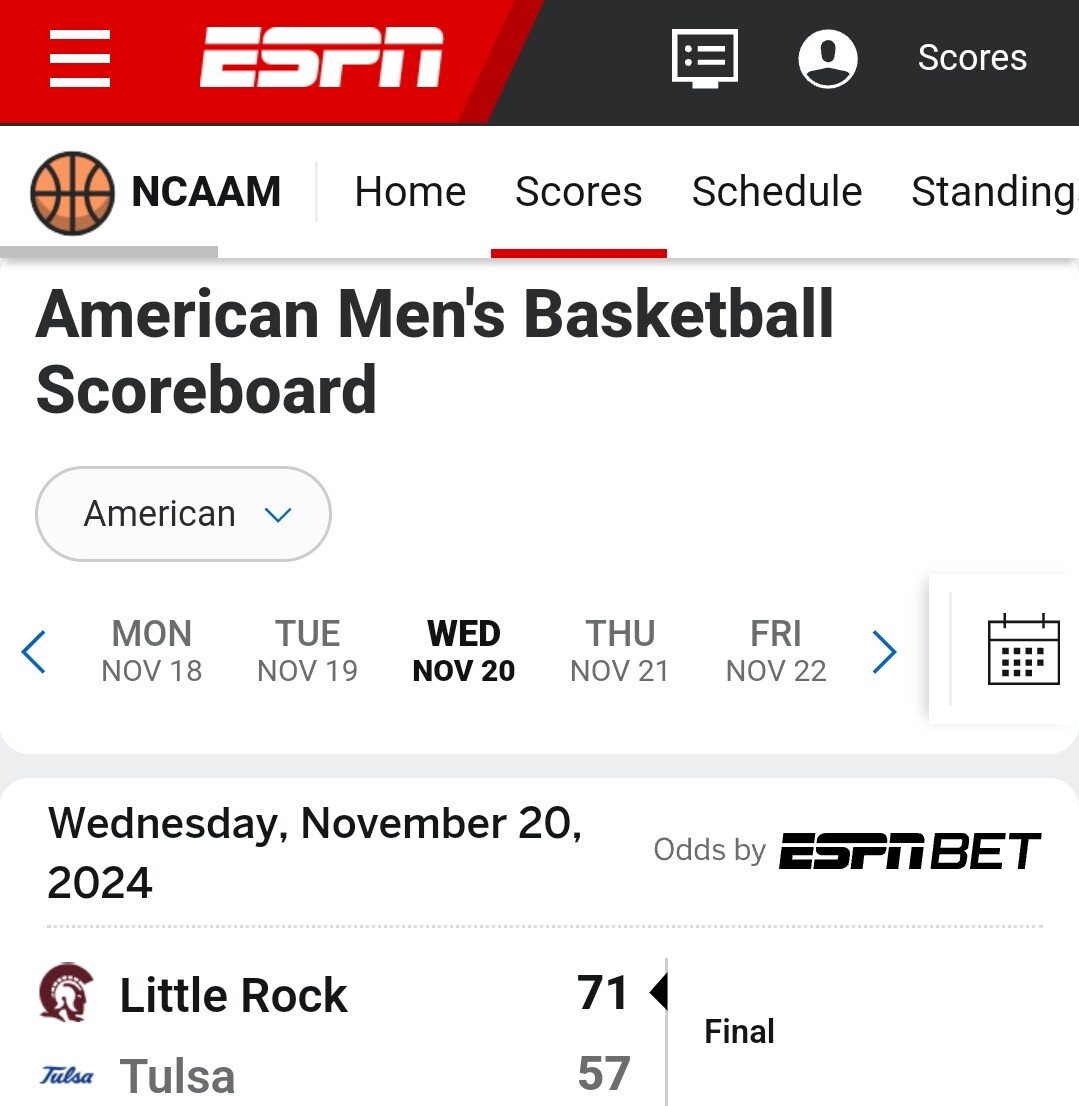Open the watch listings screen icon
The image size is (1079, 1106).
705,59
